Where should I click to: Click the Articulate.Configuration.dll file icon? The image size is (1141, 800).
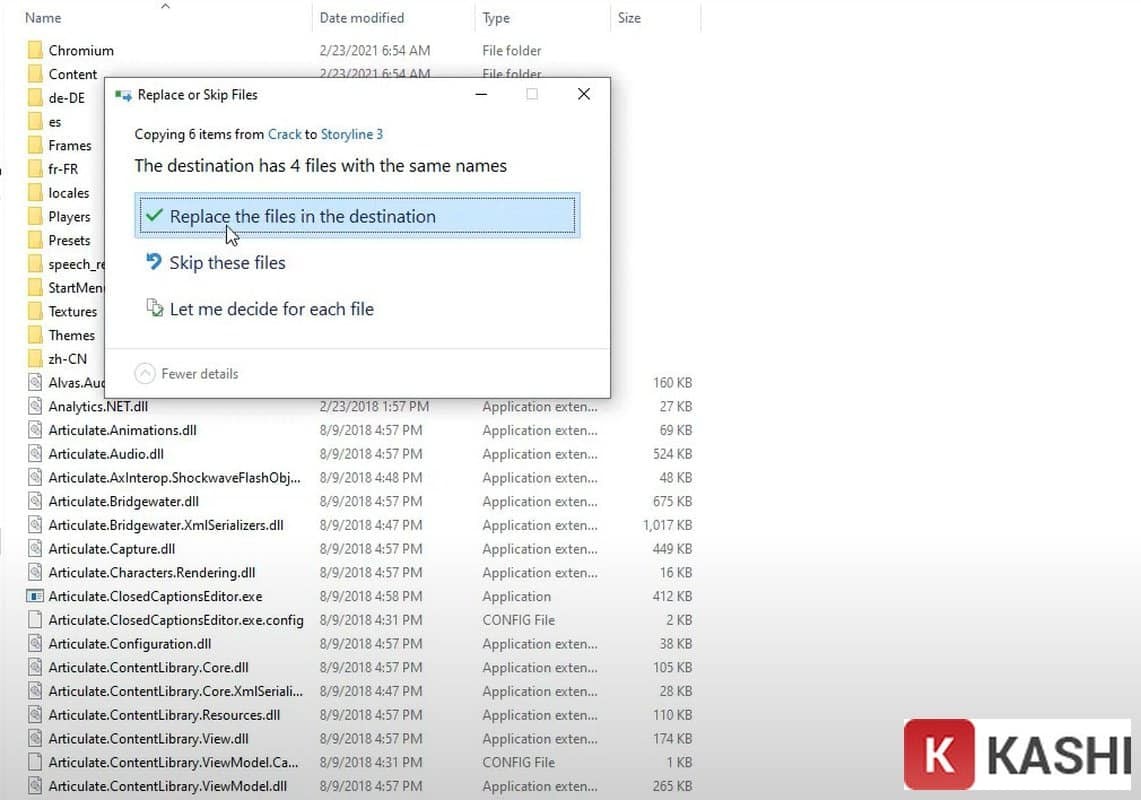click(x=34, y=643)
